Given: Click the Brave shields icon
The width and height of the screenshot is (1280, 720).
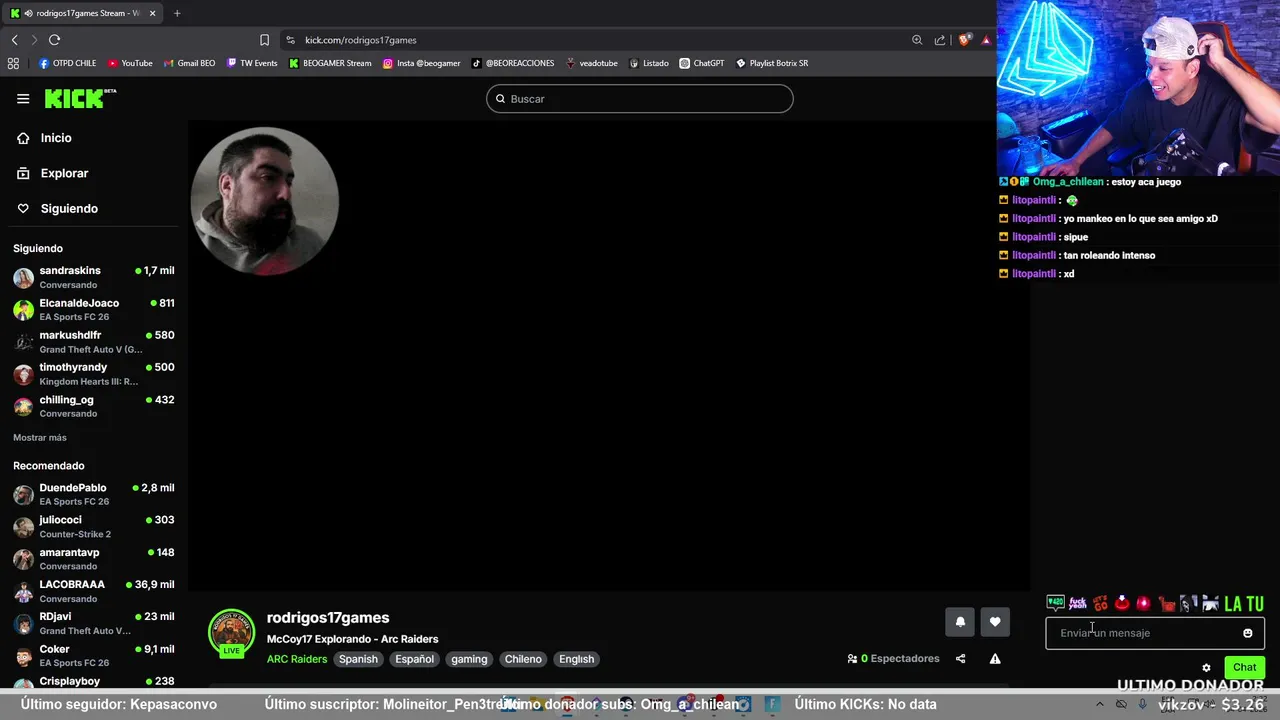Looking at the screenshot, I should tap(964, 40).
